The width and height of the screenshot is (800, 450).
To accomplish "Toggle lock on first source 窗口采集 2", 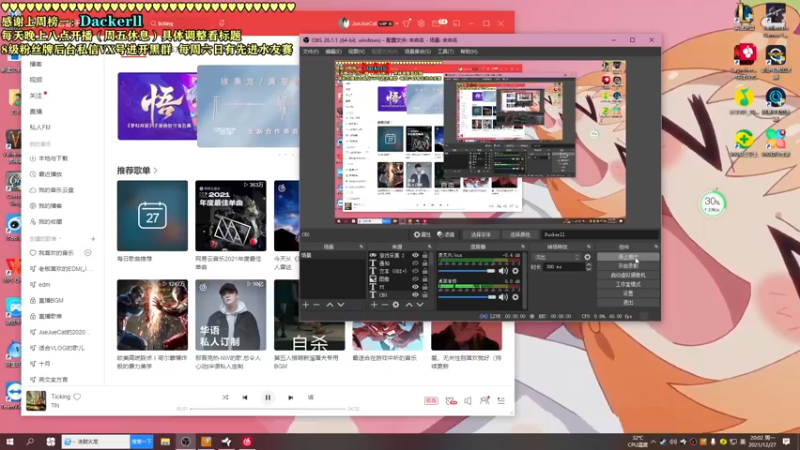I will coord(424,255).
